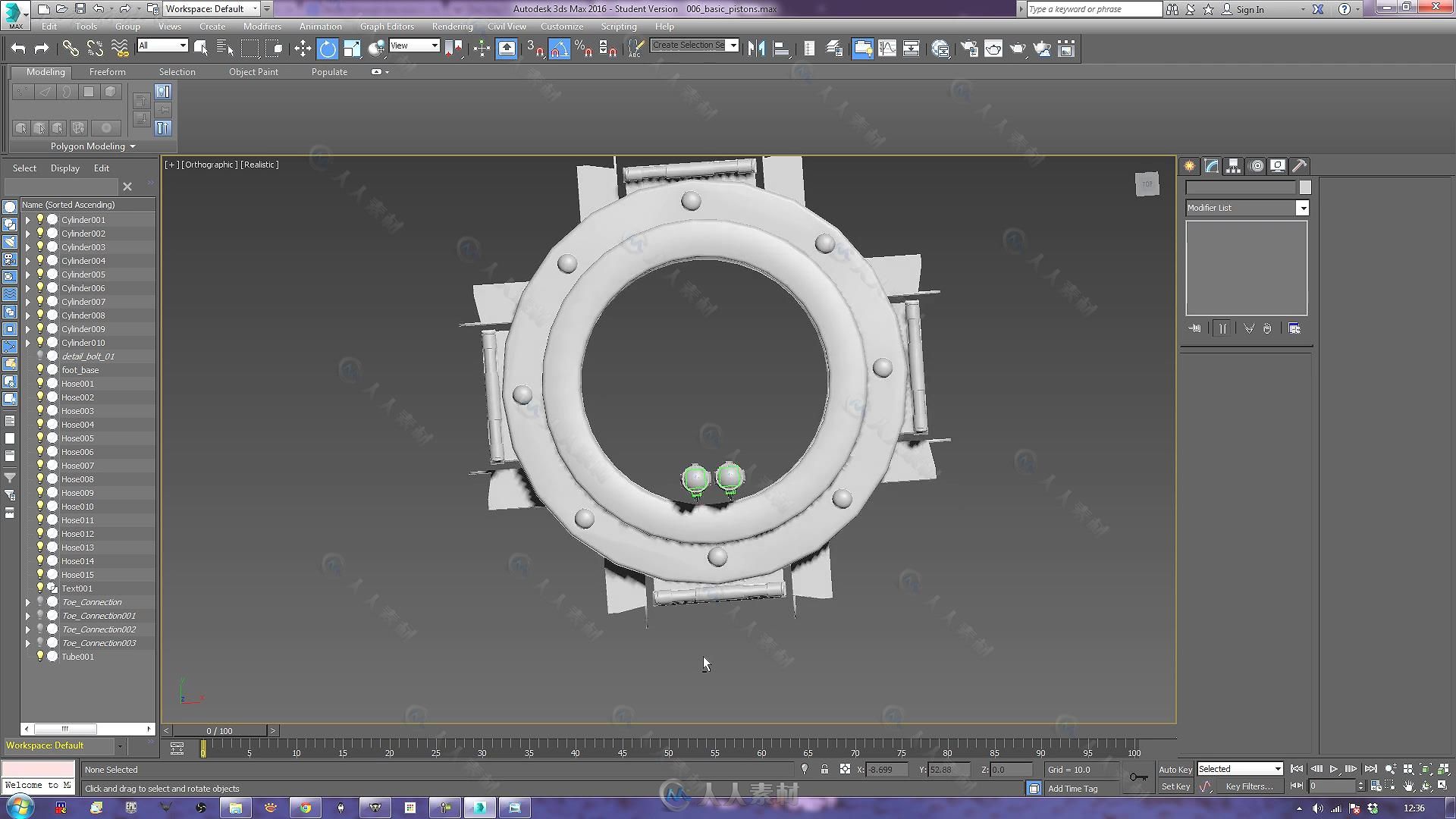1456x819 pixels.
Task: Click viewport Realistic shading label
Action: pyautogui.click(x=259, y=165)
